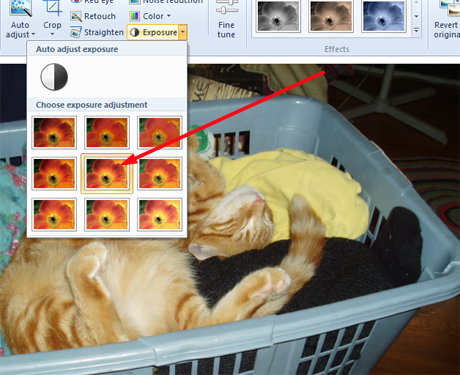Viewport: 460px width, 375px height.
Task: Expand the full Effects gallery
Action: (x=416, y=31)
